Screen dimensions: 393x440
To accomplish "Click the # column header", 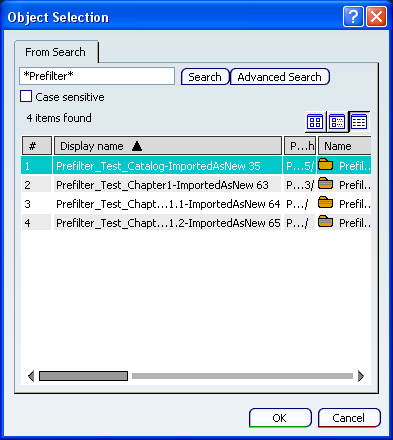I will [37, 146].
